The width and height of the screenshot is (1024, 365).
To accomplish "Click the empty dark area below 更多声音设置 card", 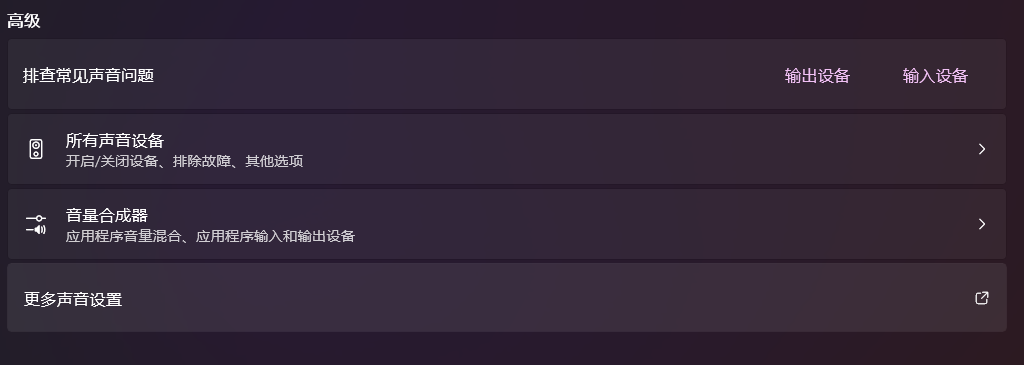I will [507, 349].
